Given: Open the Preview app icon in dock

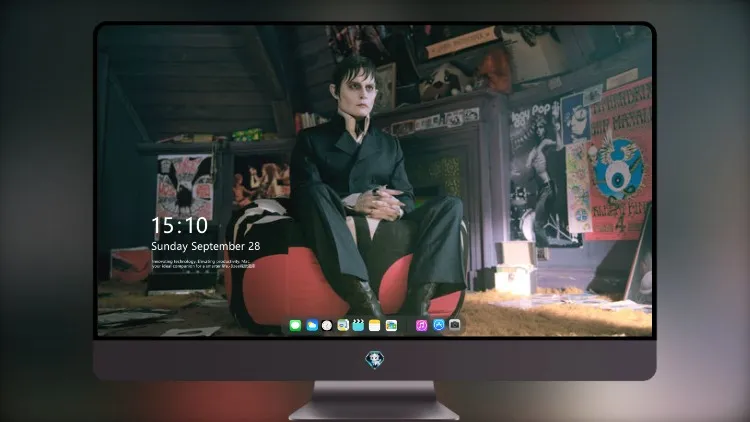Looking at the screenshot, I should pyautogui.click(x=343, y=326).
